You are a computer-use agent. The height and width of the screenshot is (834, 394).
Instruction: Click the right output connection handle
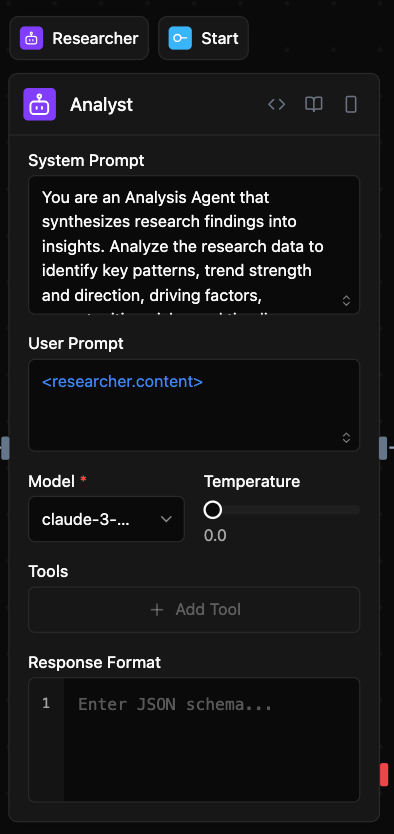tap(383, 448)
